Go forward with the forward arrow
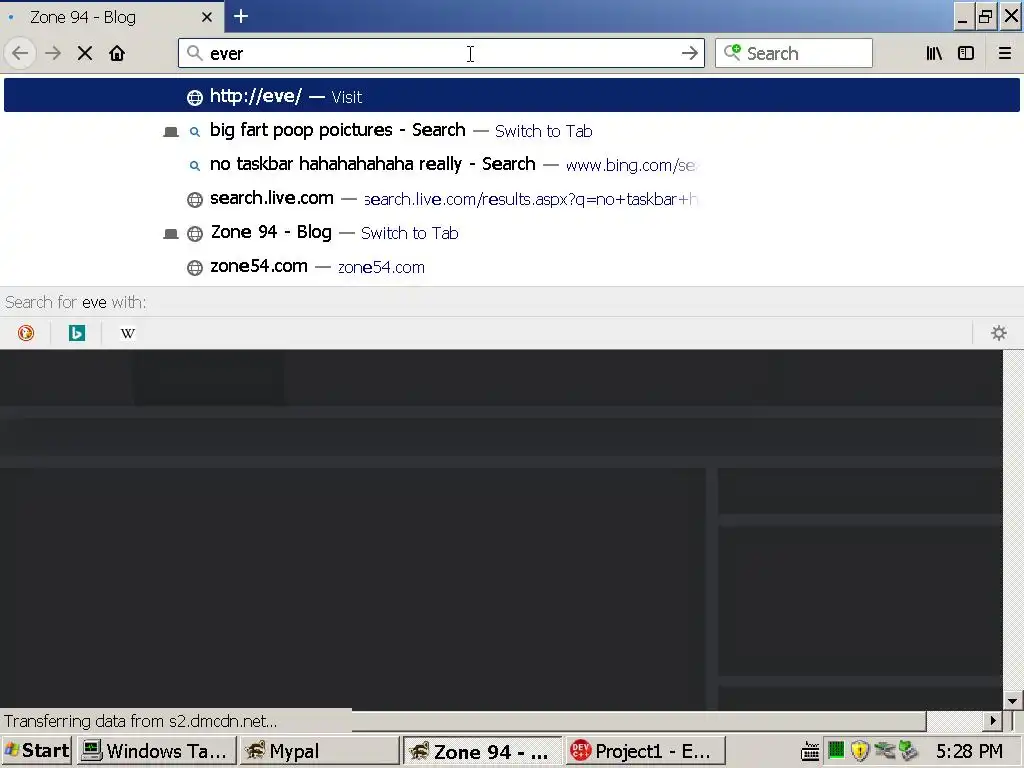This screenshot has width=1024, height=768. 53,53
